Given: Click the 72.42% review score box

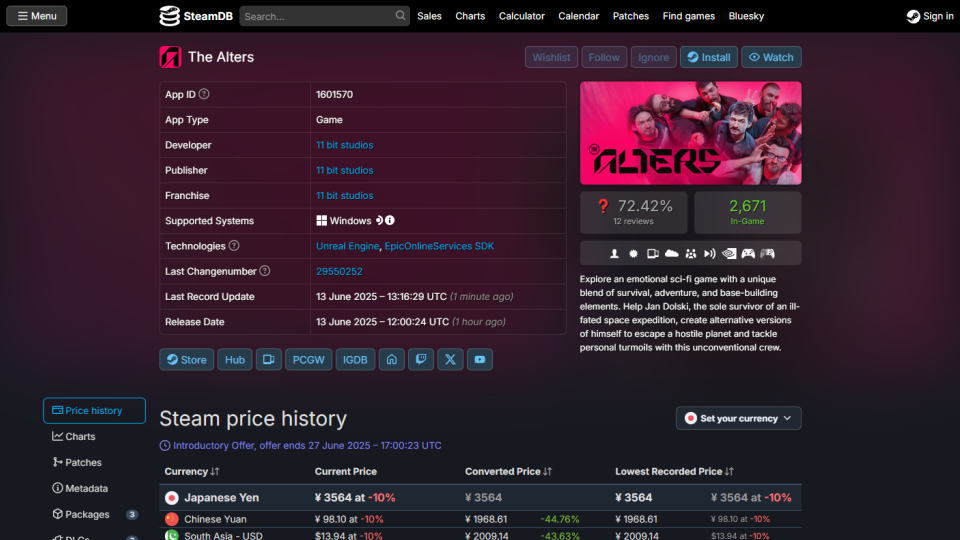Looking at the screenshot, I should click(634, 212).
